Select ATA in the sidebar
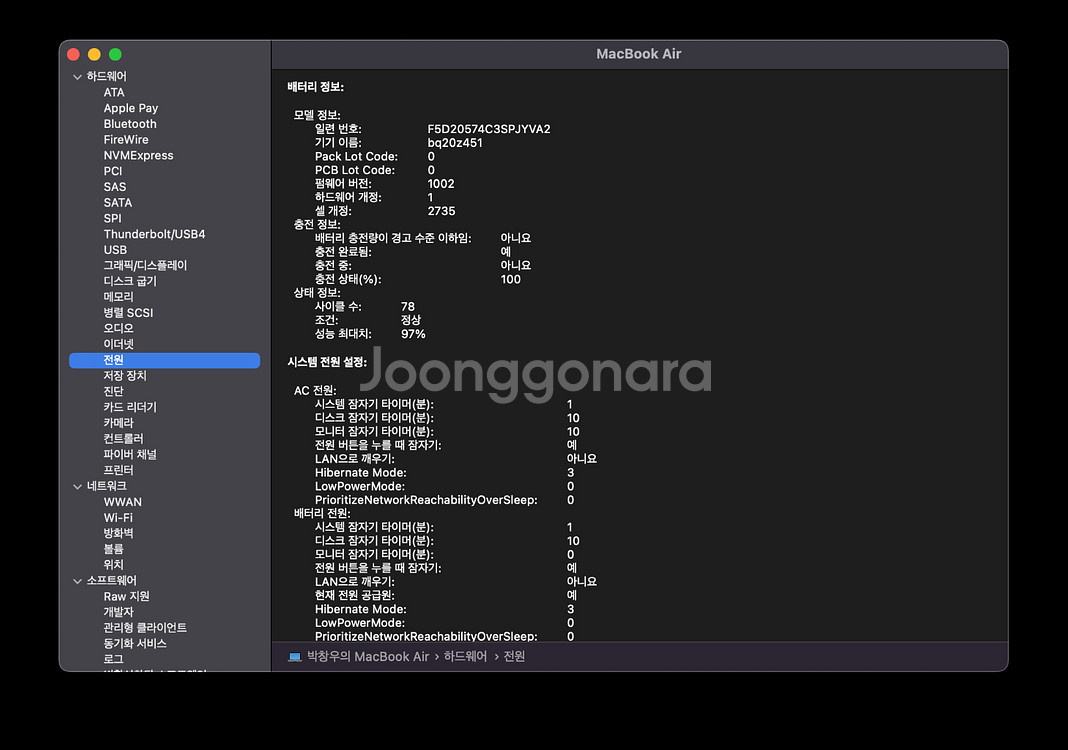Viewport: 1068px width, 750px height. [114, 93]
